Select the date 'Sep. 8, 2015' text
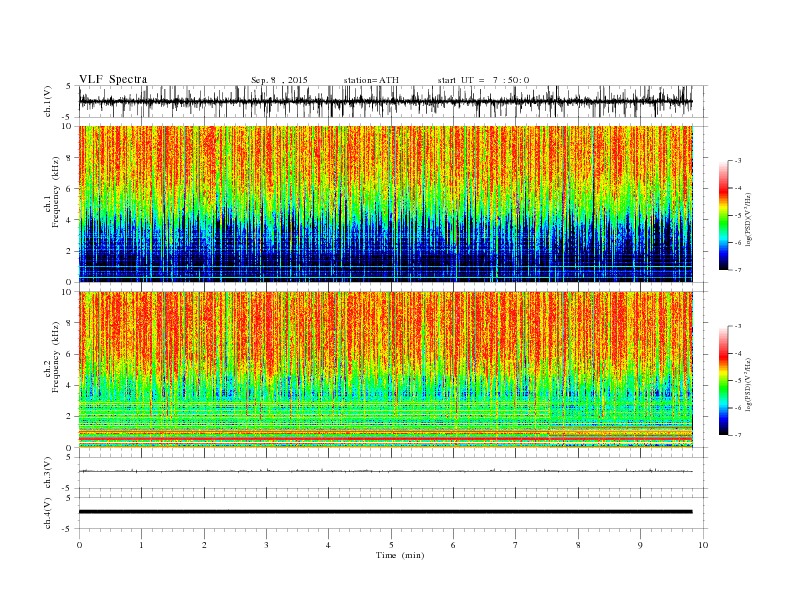 [279, 80]
